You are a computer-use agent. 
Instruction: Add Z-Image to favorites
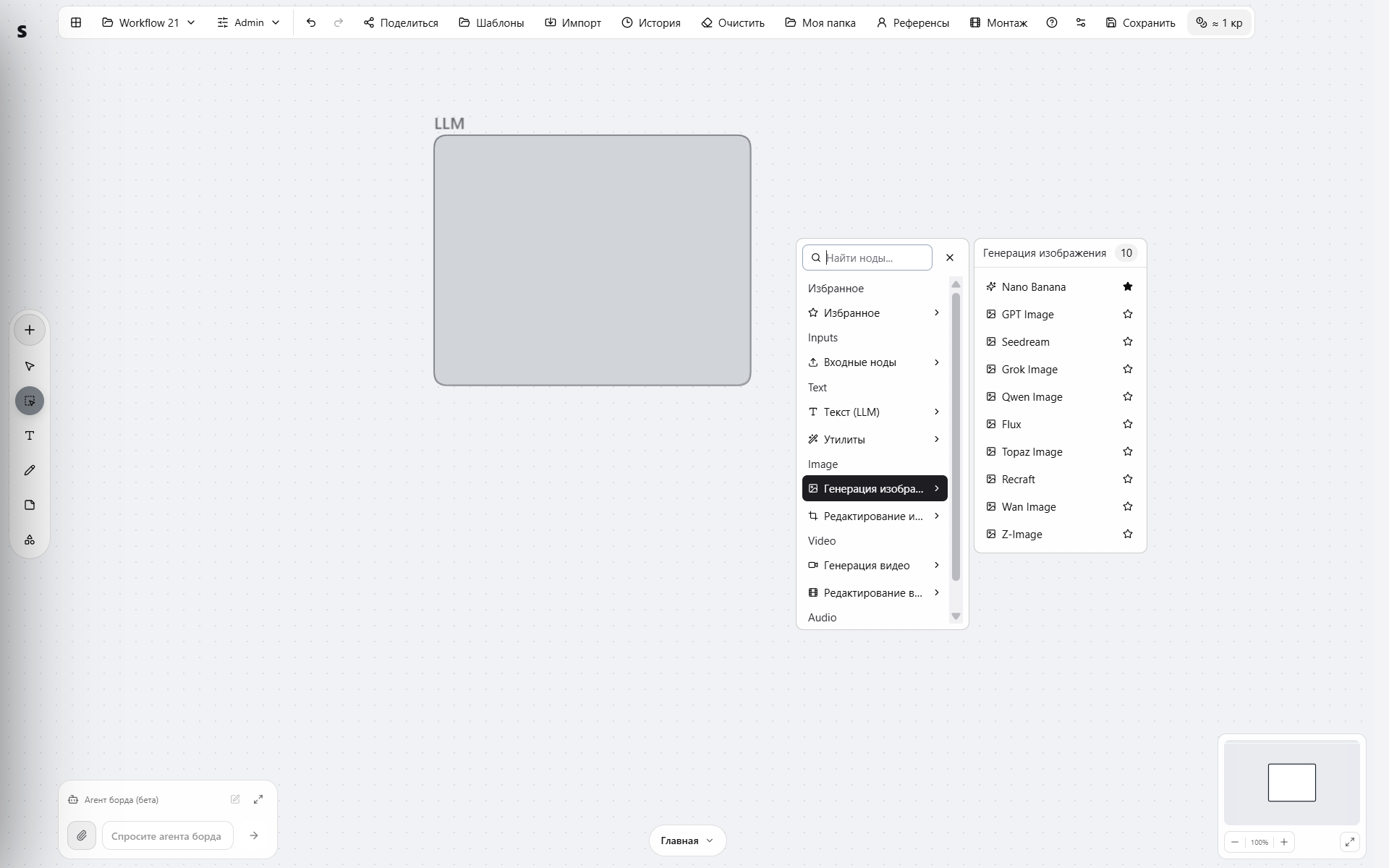coord(1128,534)
